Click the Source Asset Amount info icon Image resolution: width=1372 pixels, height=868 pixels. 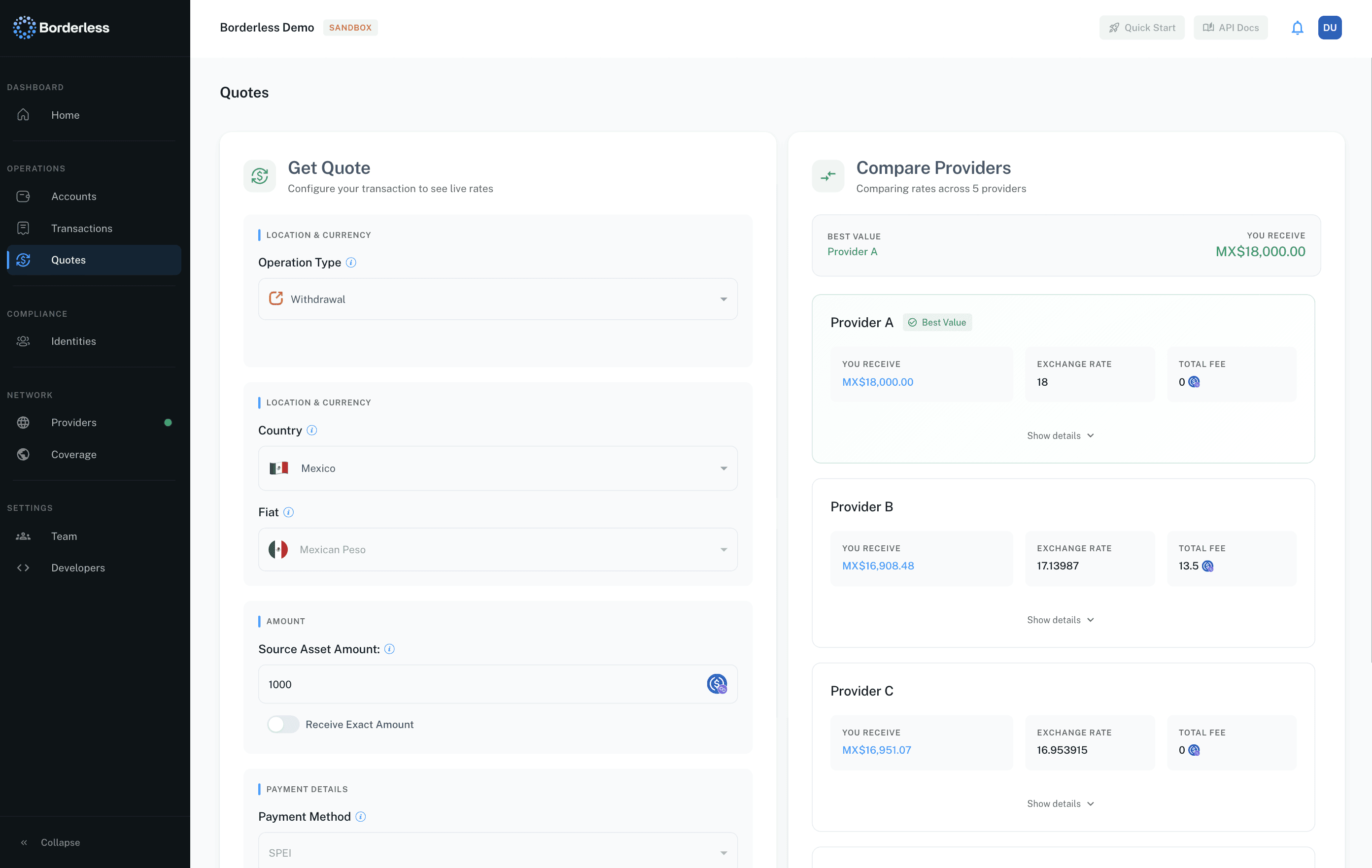(389, 649)
